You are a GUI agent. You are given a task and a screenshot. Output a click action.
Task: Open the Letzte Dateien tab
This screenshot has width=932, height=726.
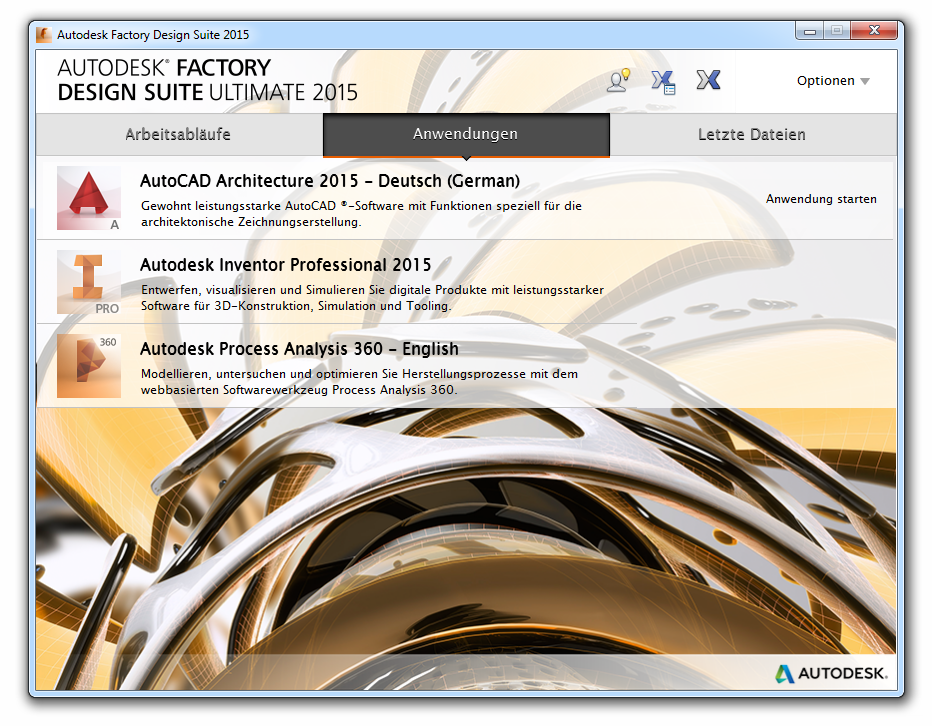(752, 134)
